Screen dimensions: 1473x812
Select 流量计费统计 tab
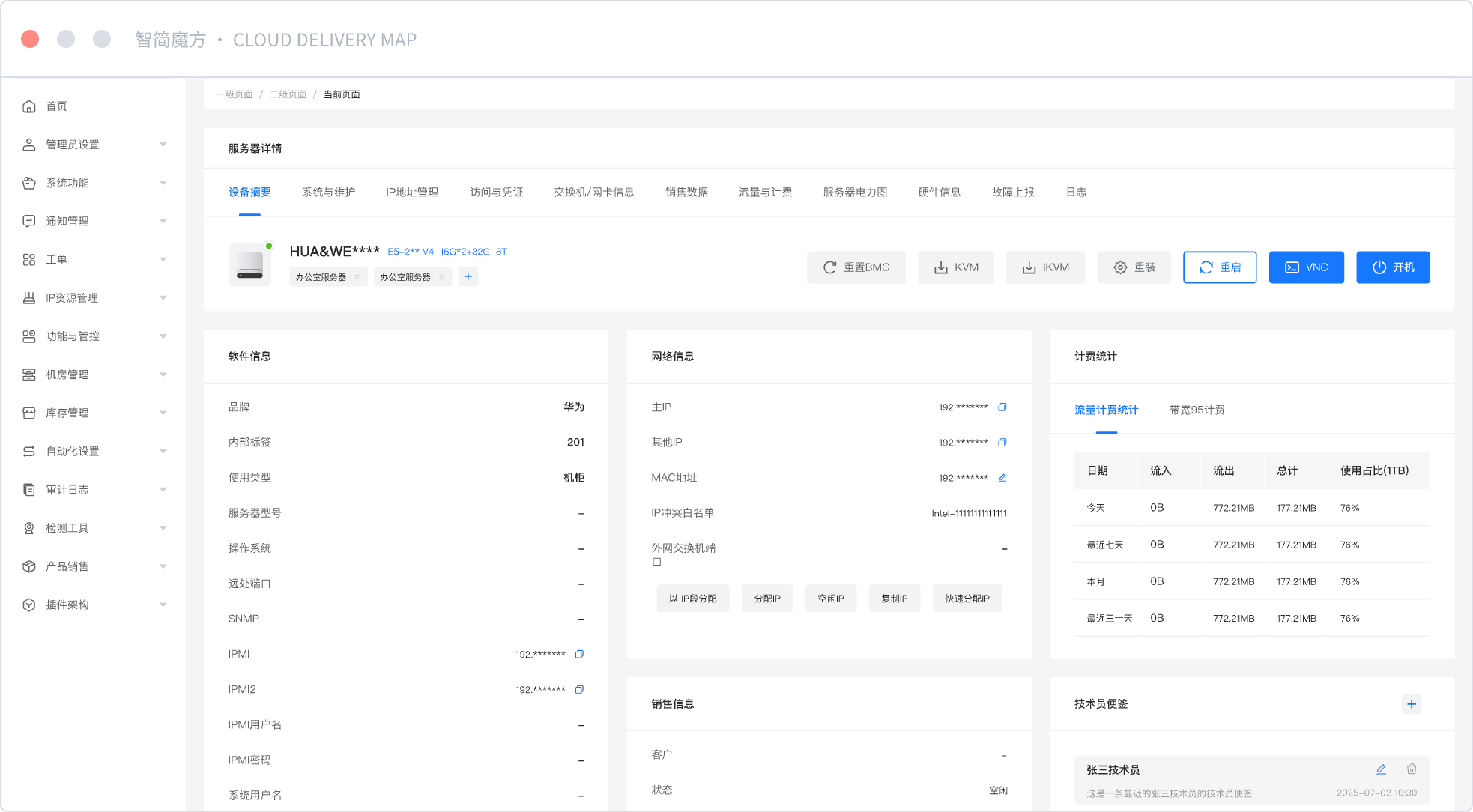click(1107, 410)
